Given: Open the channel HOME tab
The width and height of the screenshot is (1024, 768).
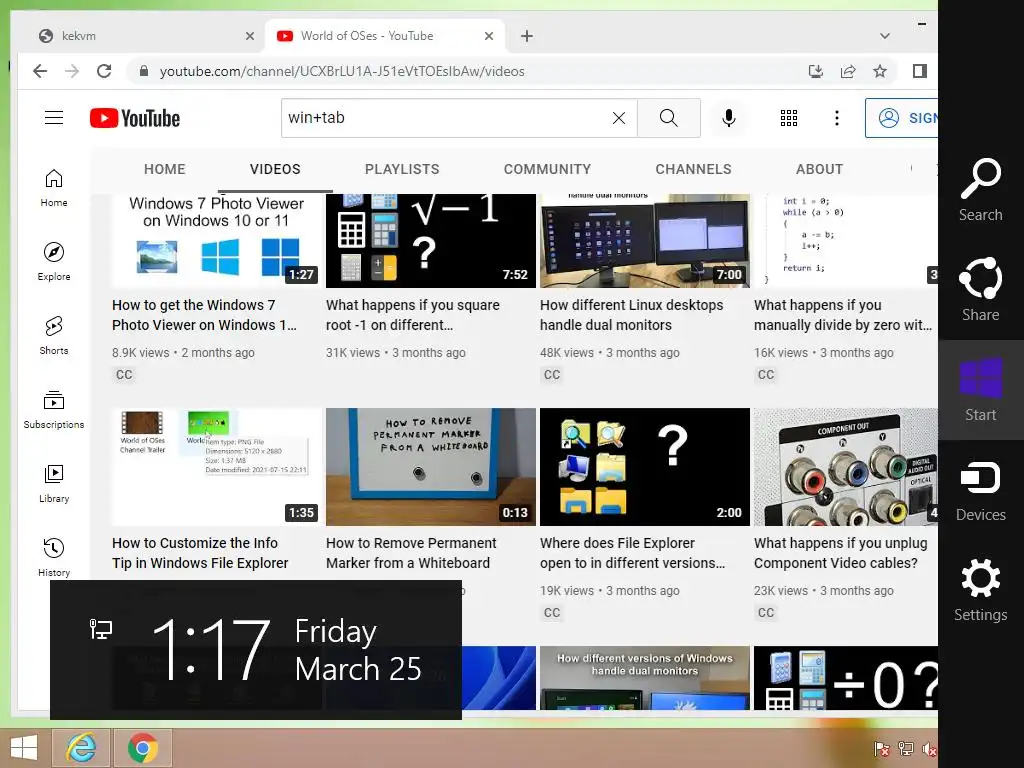Looking at the screenshot, I should pyautogui.click(x=165, y=169).
